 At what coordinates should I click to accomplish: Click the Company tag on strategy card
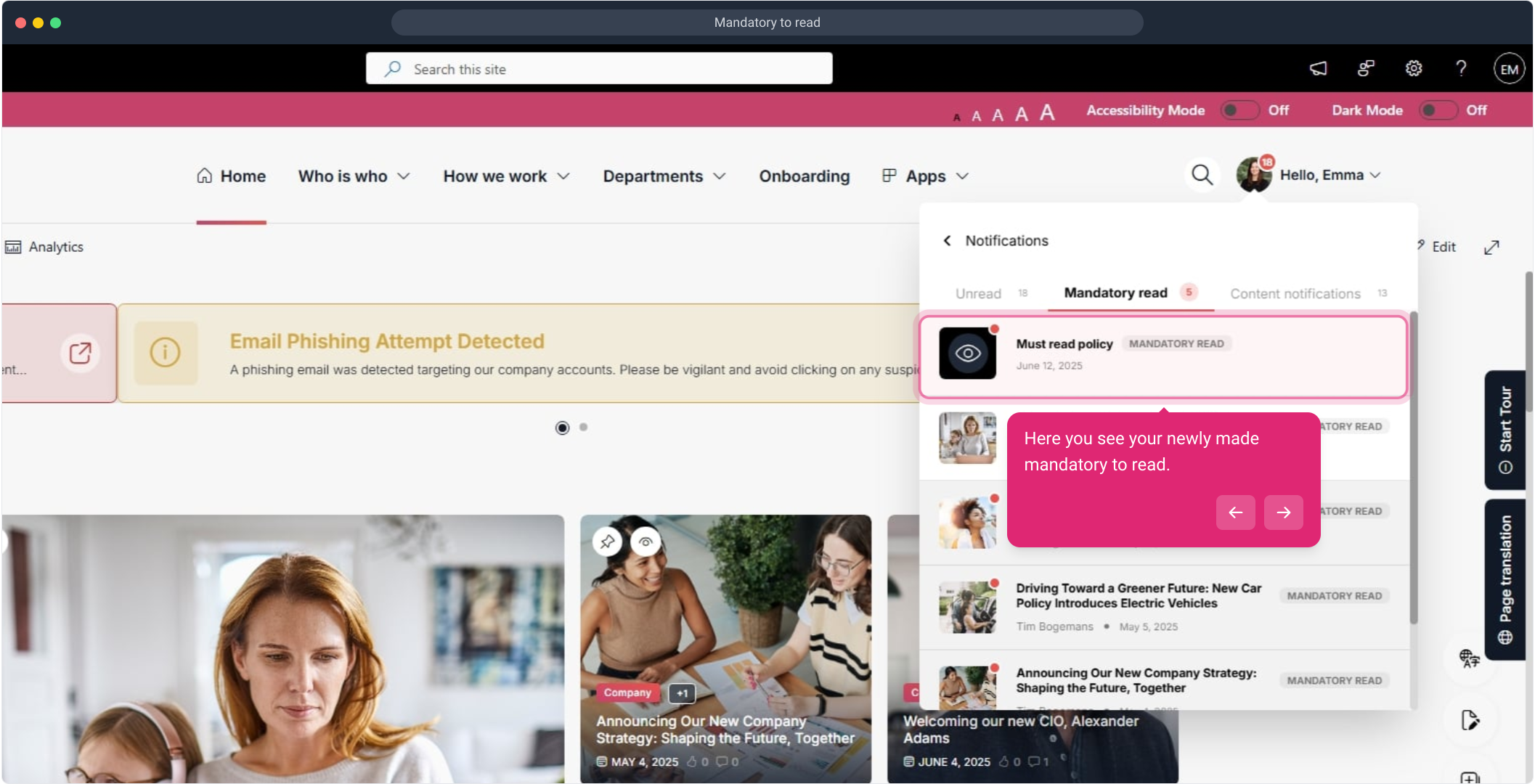pos(627,693)
